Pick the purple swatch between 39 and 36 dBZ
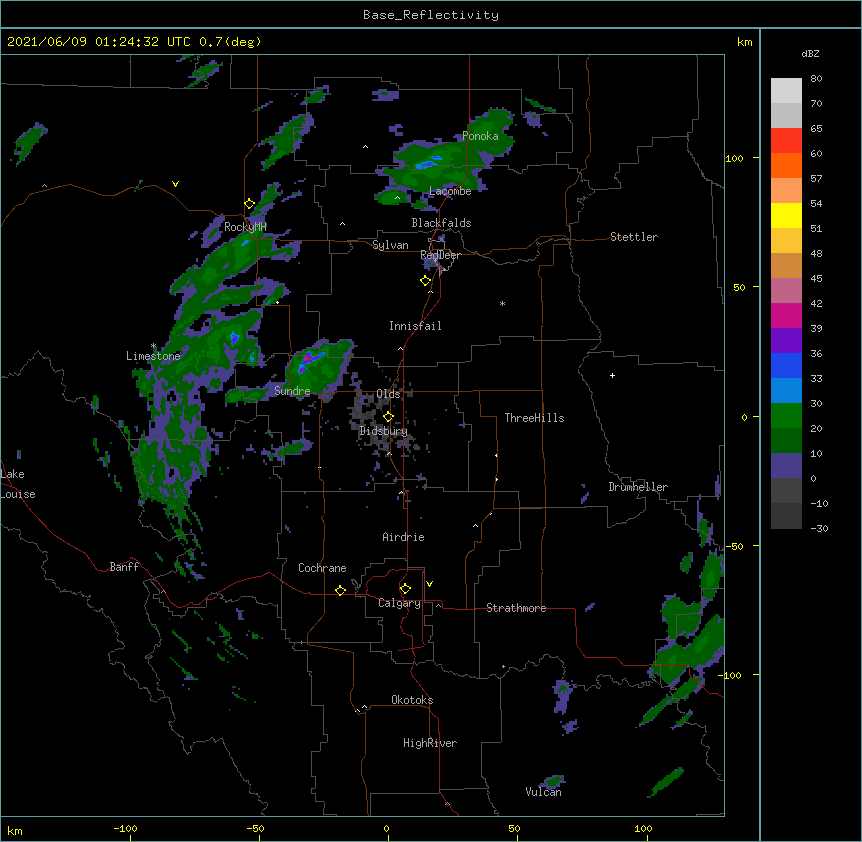 (786, 341)
